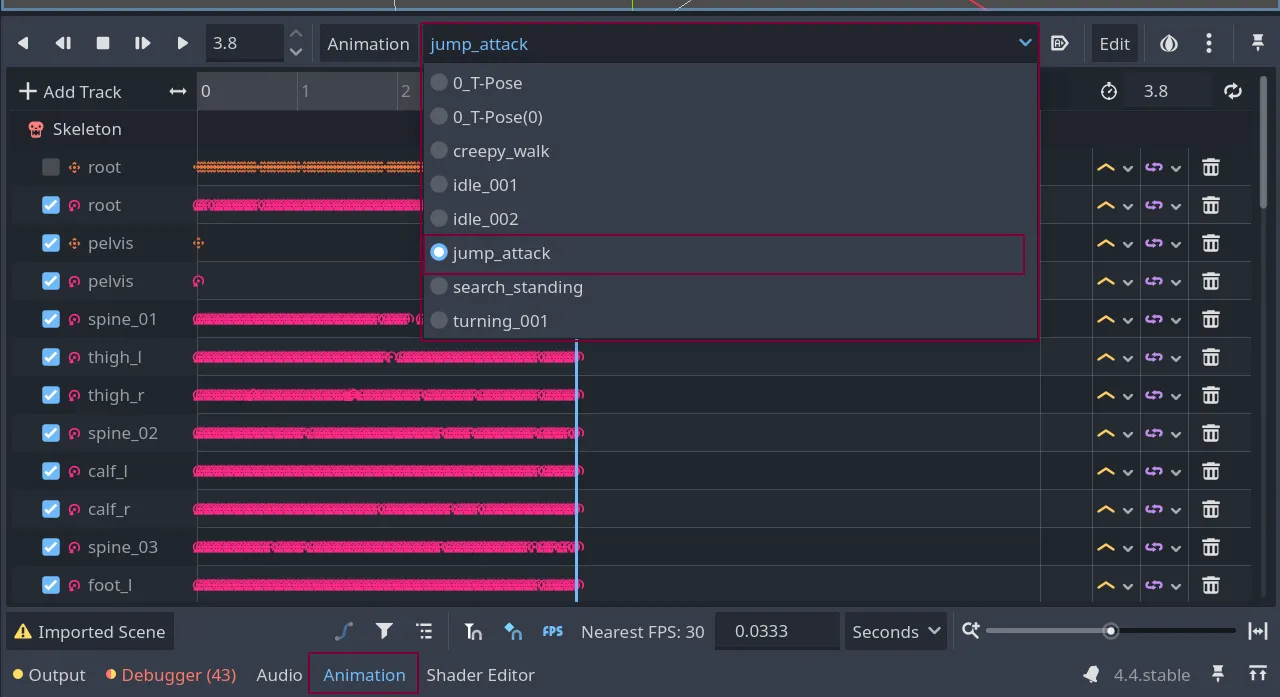This screenshot has height=697, width=1280.
Task: Open the three-dot animation options menu
Action: point(1209,43)
